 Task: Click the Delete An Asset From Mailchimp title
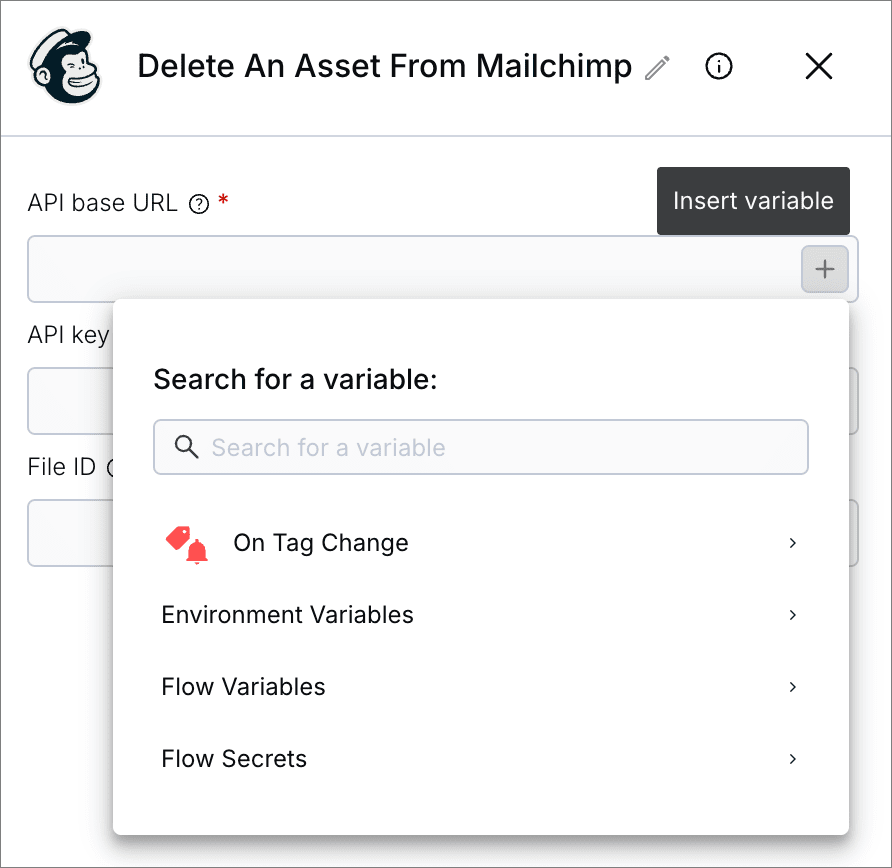pos(385,66)
